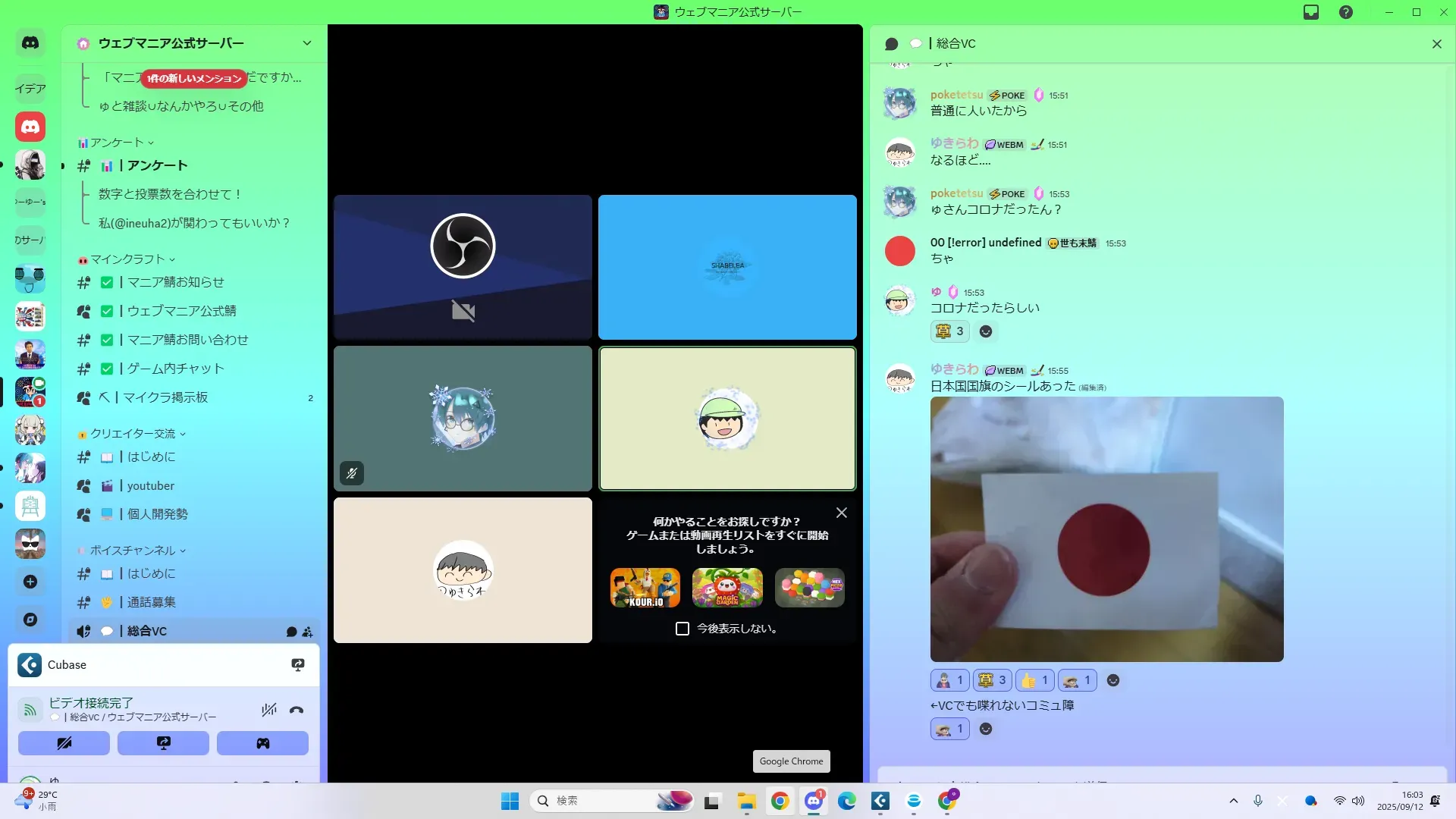Open Discord direct messages home icon
This screenshot has width=1456, height=819.
30,43
